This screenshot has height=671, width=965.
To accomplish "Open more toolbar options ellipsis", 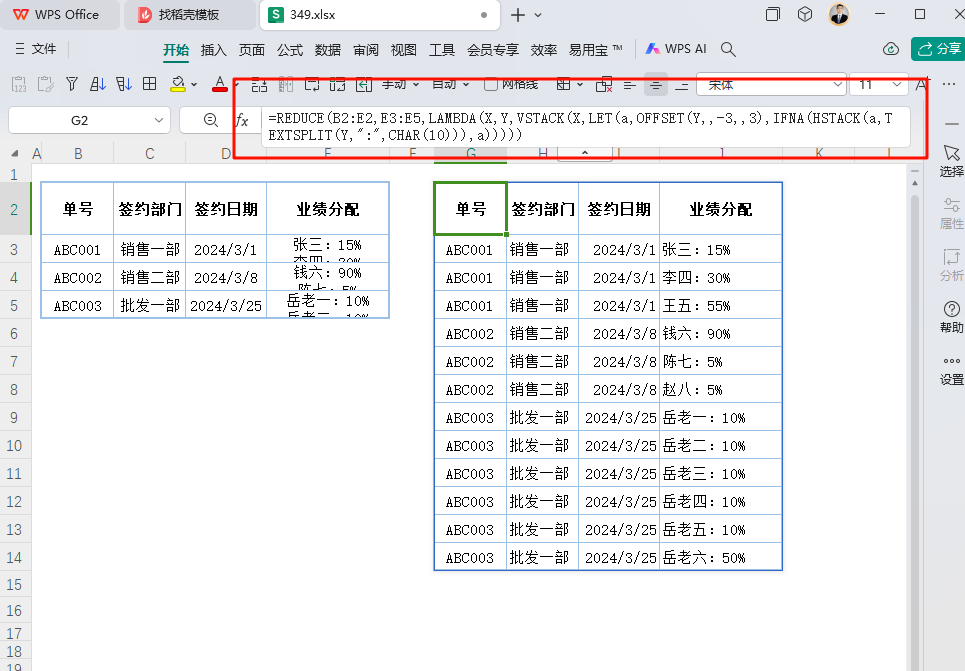I will tap(949, 84).
